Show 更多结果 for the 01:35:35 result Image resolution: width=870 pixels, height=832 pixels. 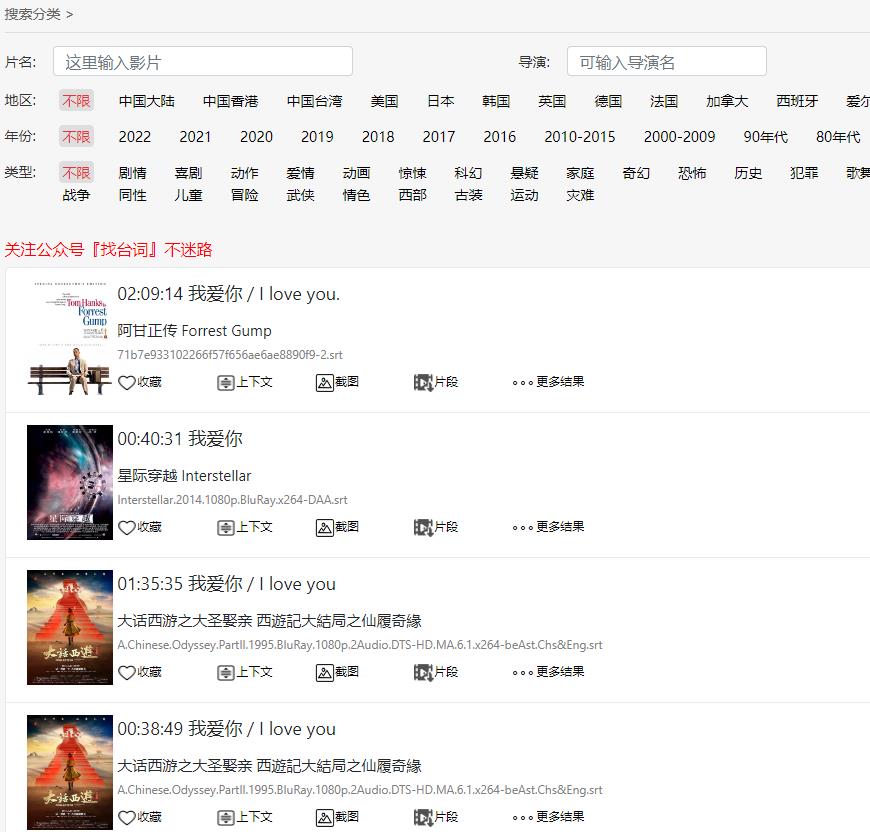pyautogui.click(x=523, y=672)
